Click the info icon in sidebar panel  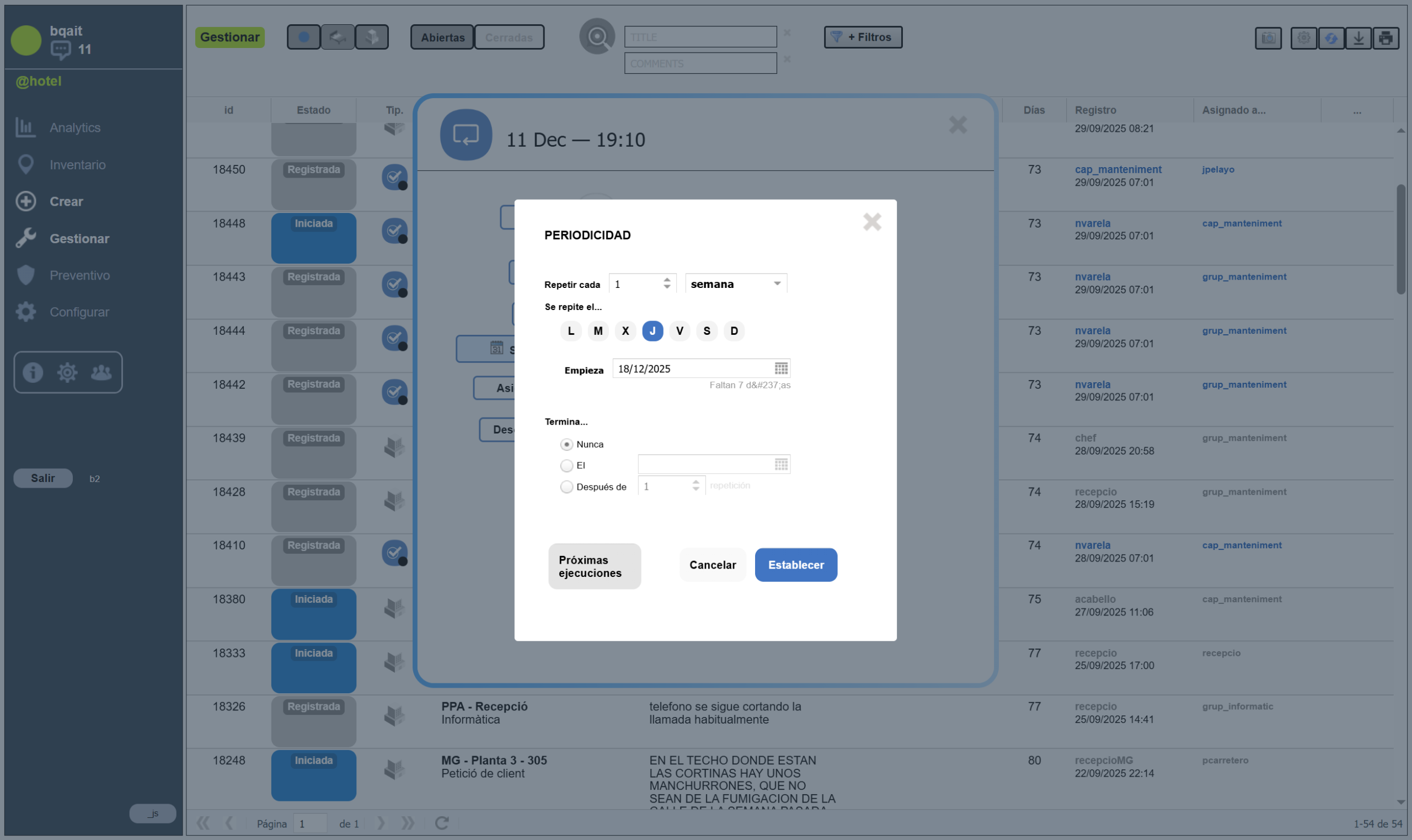click(x=33, y=372)
